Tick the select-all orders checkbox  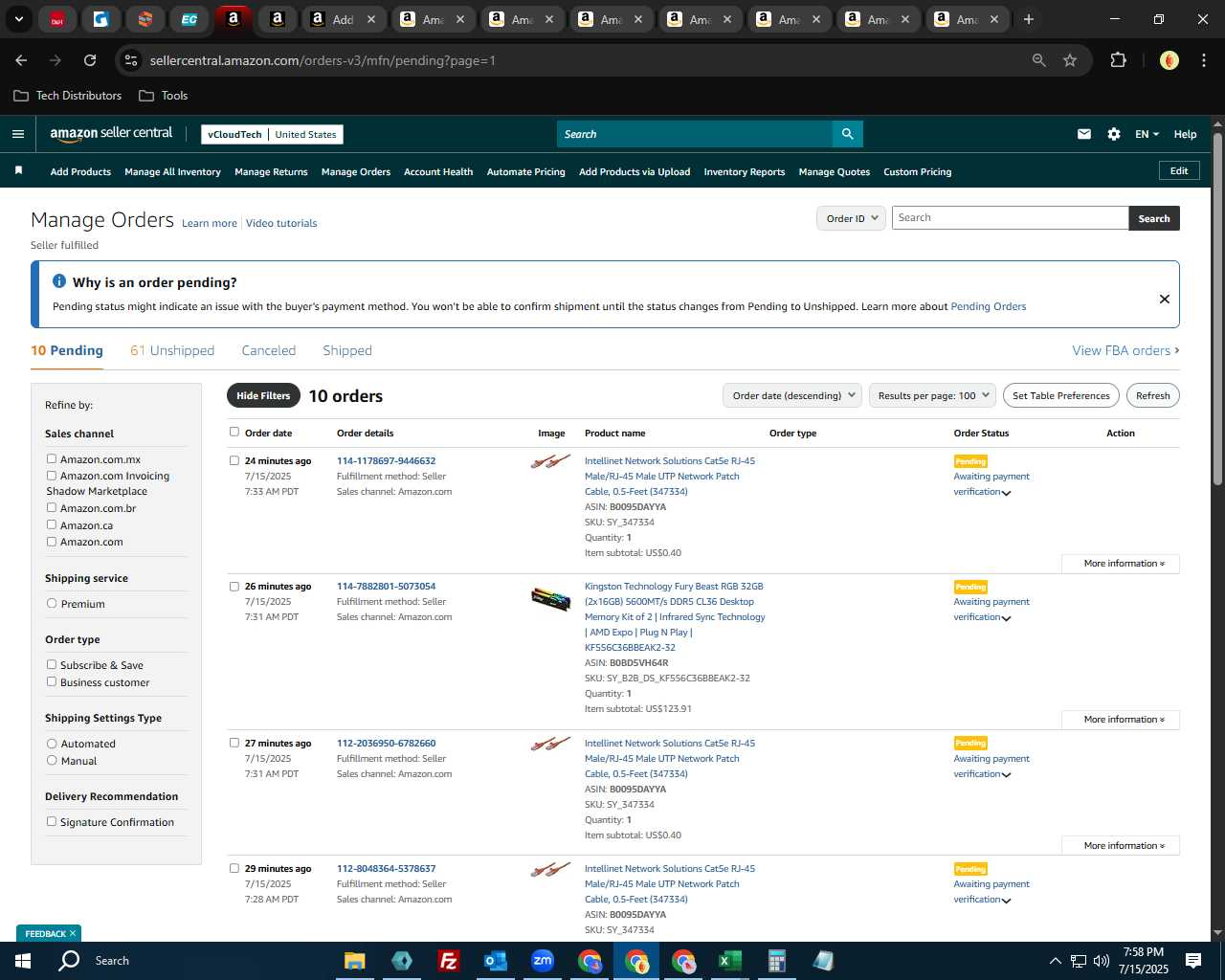[234, 432]
